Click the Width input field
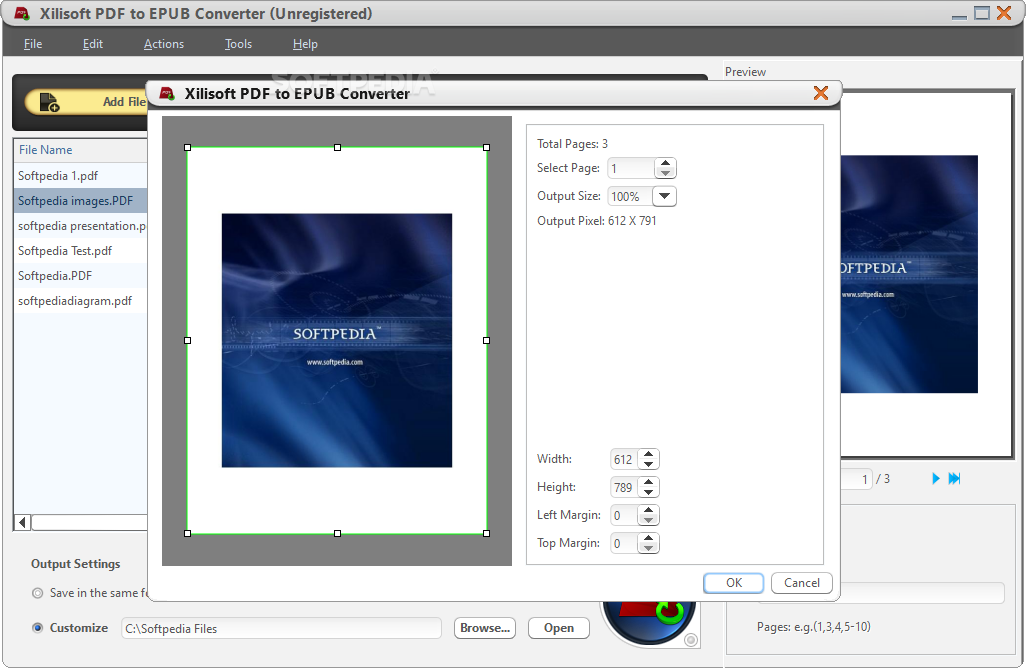This screenshot has width=1026, height=668. click(x=624, y=459)
